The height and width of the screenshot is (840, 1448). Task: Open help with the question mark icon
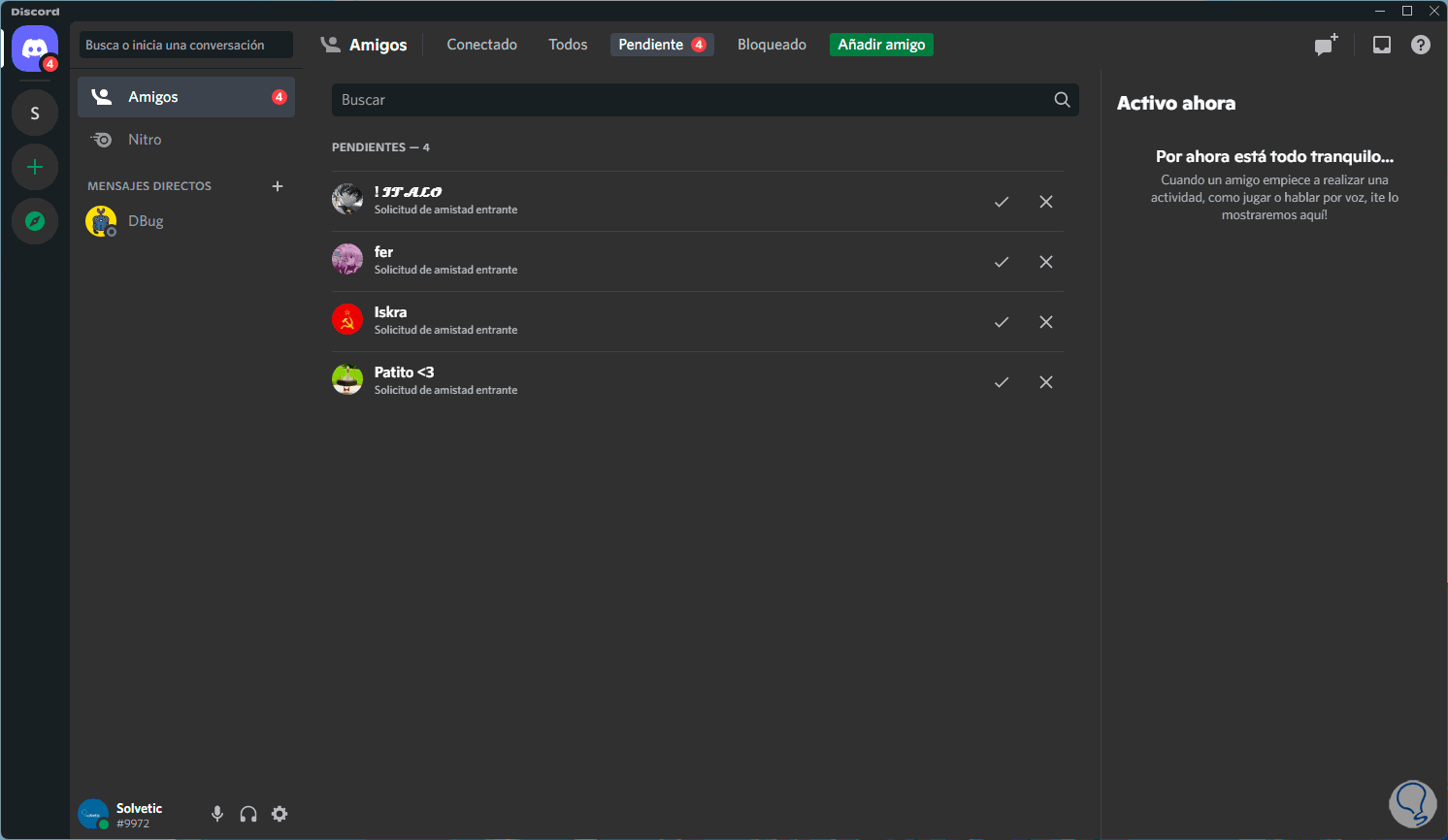tap(1421, 45)
